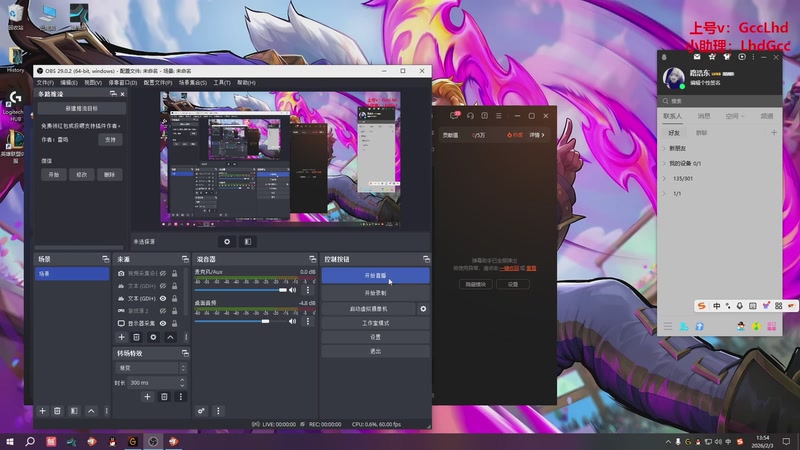This screenshot has width=800, height=450.
Task: Open hamburger menu in streaming assistant title bar
Action: tap(498, 116)
